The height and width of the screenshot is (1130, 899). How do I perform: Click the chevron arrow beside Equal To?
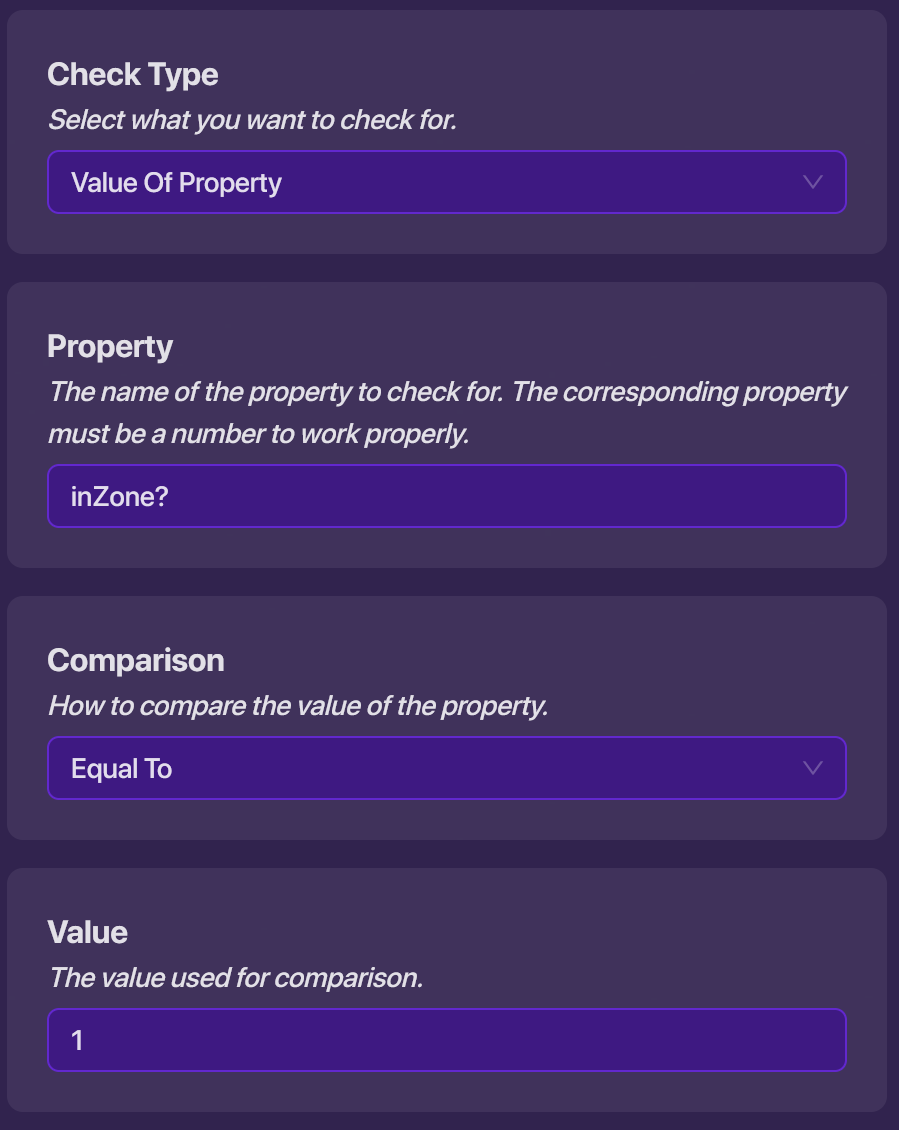pos(813,768)
